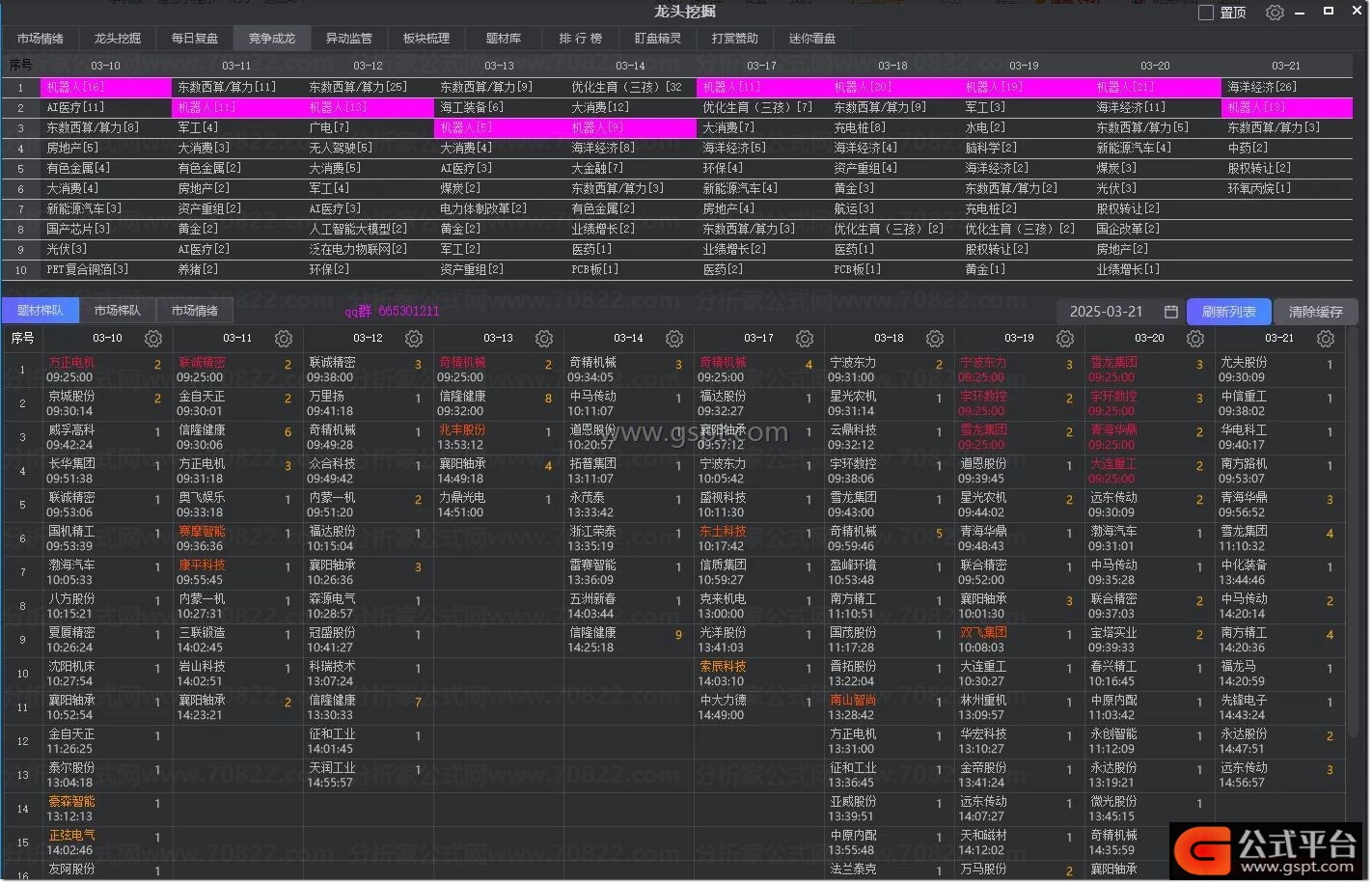Open the gear for the lower 03-14 column
Image resolution: width=1372 pixels, height=883 pixels.
(x=674, y=339)
